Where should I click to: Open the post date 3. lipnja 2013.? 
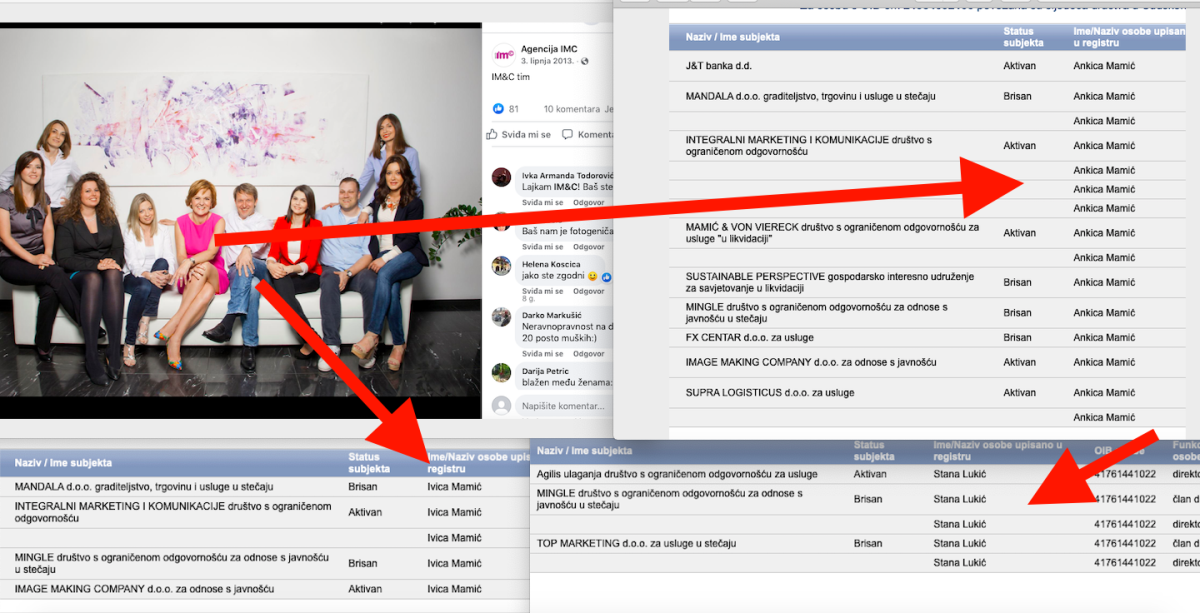pos(547,61)
